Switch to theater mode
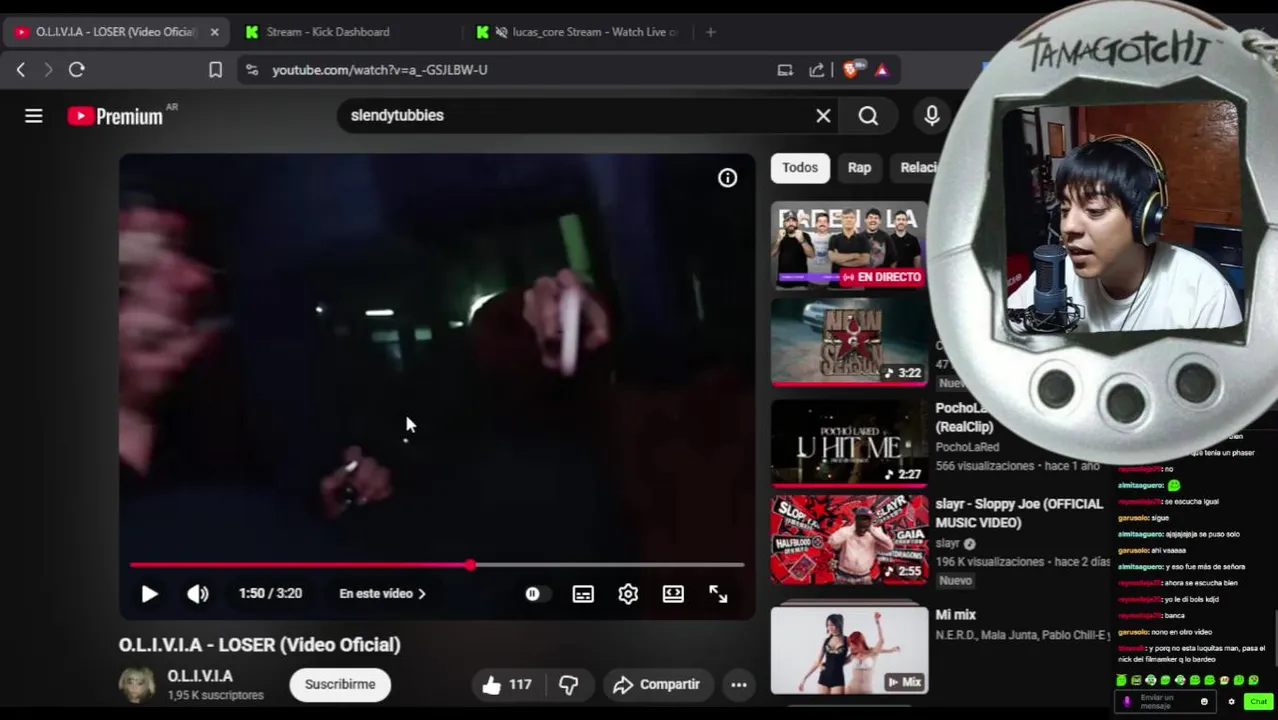Viewport: 1278px width, 720px height. point(673,594)
